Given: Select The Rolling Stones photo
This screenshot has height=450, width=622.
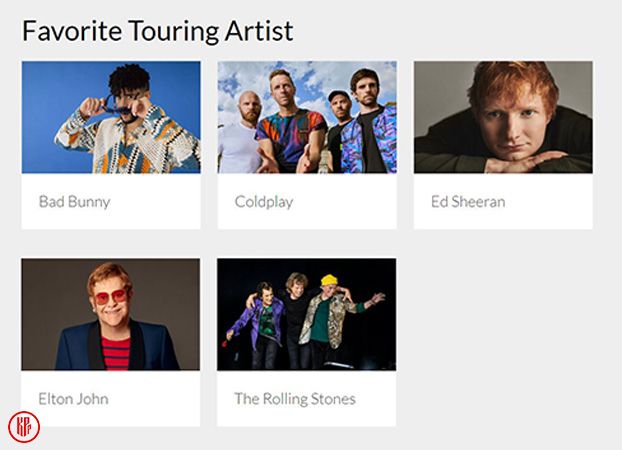Looking at the screenshot, I should [307, 314].
